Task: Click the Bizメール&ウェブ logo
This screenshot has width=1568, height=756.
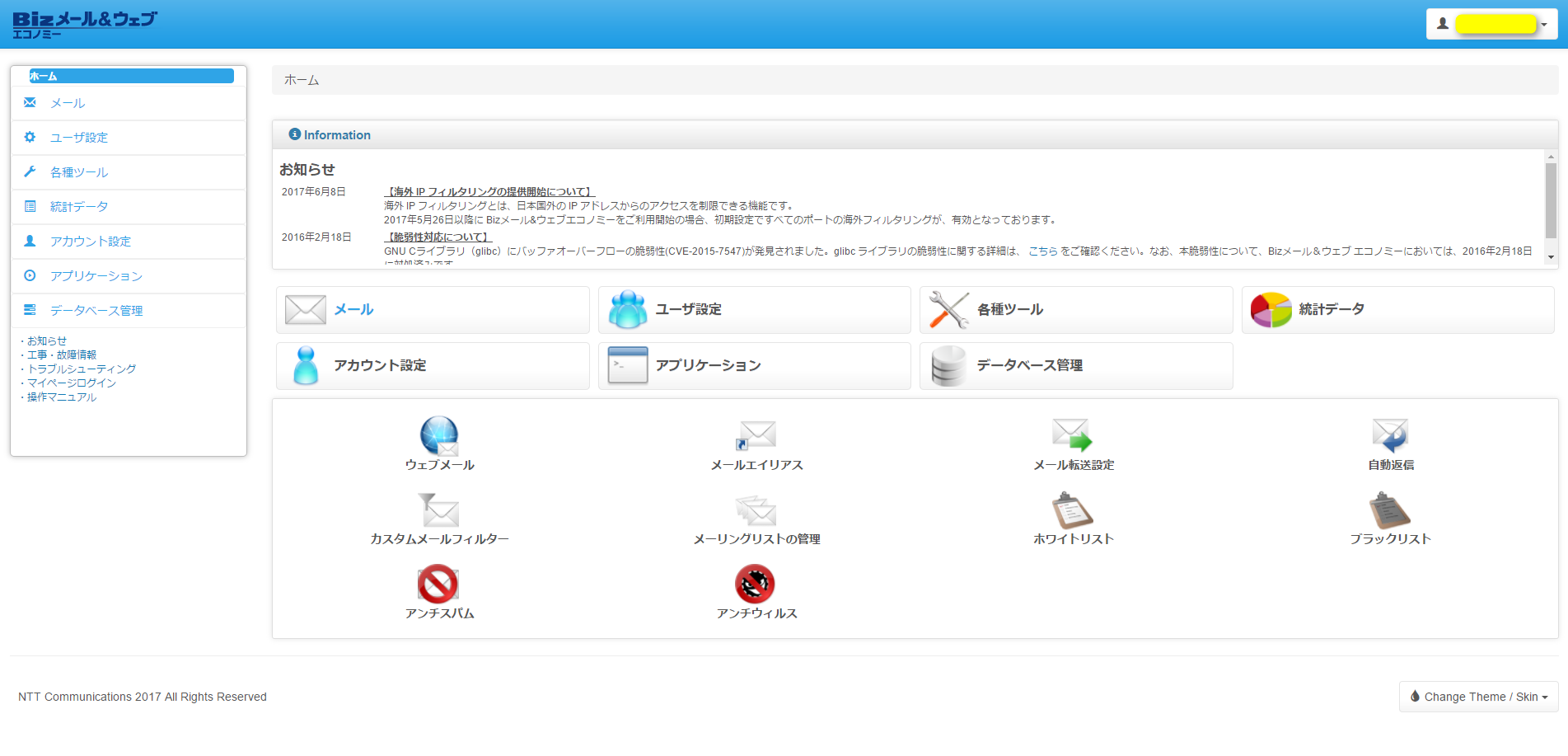Action: [x=84, y=24]
